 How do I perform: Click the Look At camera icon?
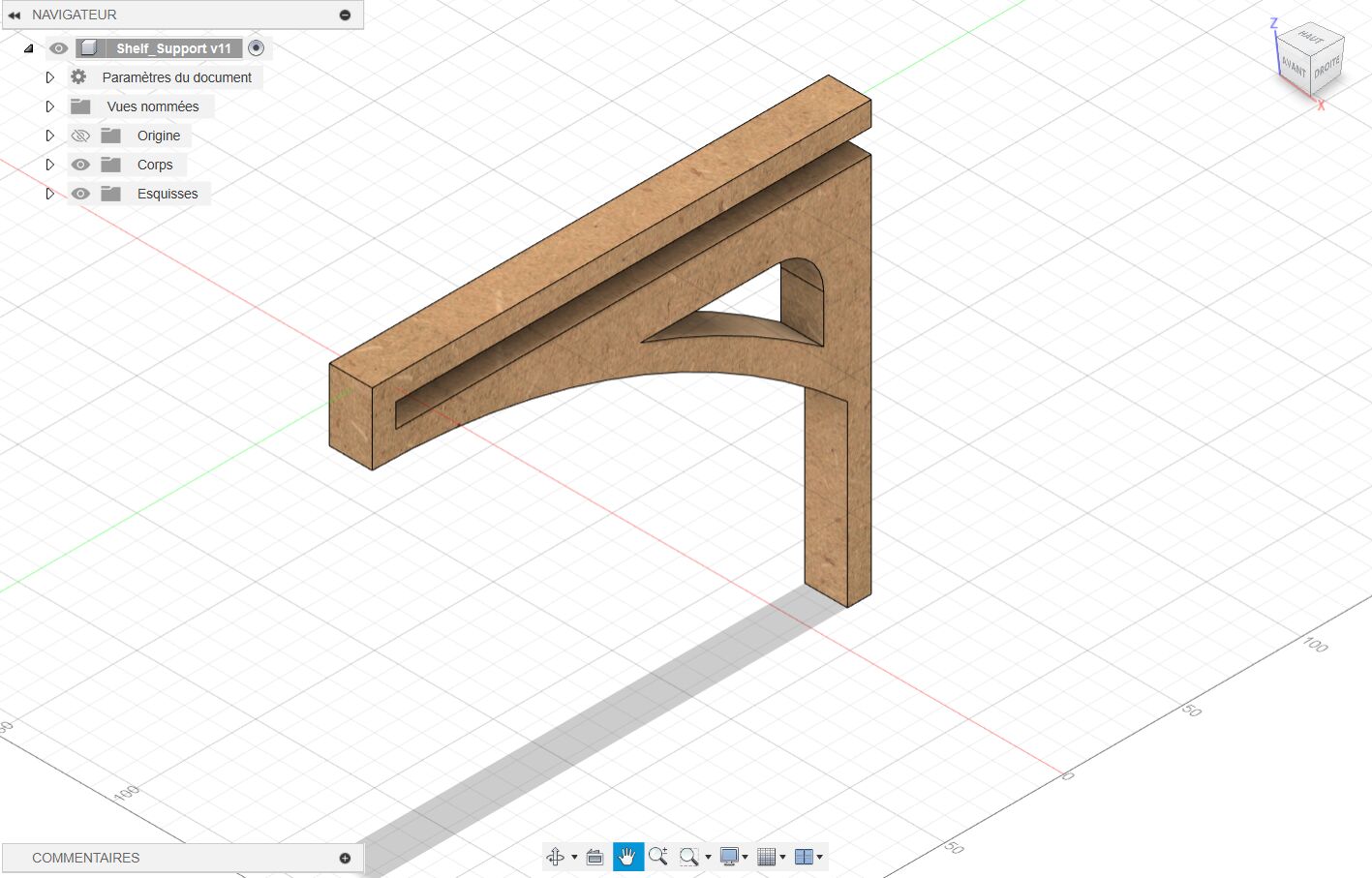(595, 857)
